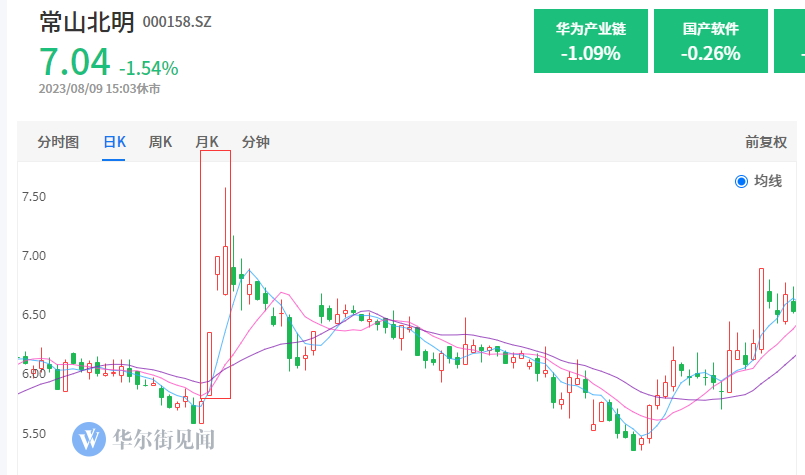Screen dimensions: 805x475
Task: Open the 华为产业链 sector card
Action: (590, 41)
